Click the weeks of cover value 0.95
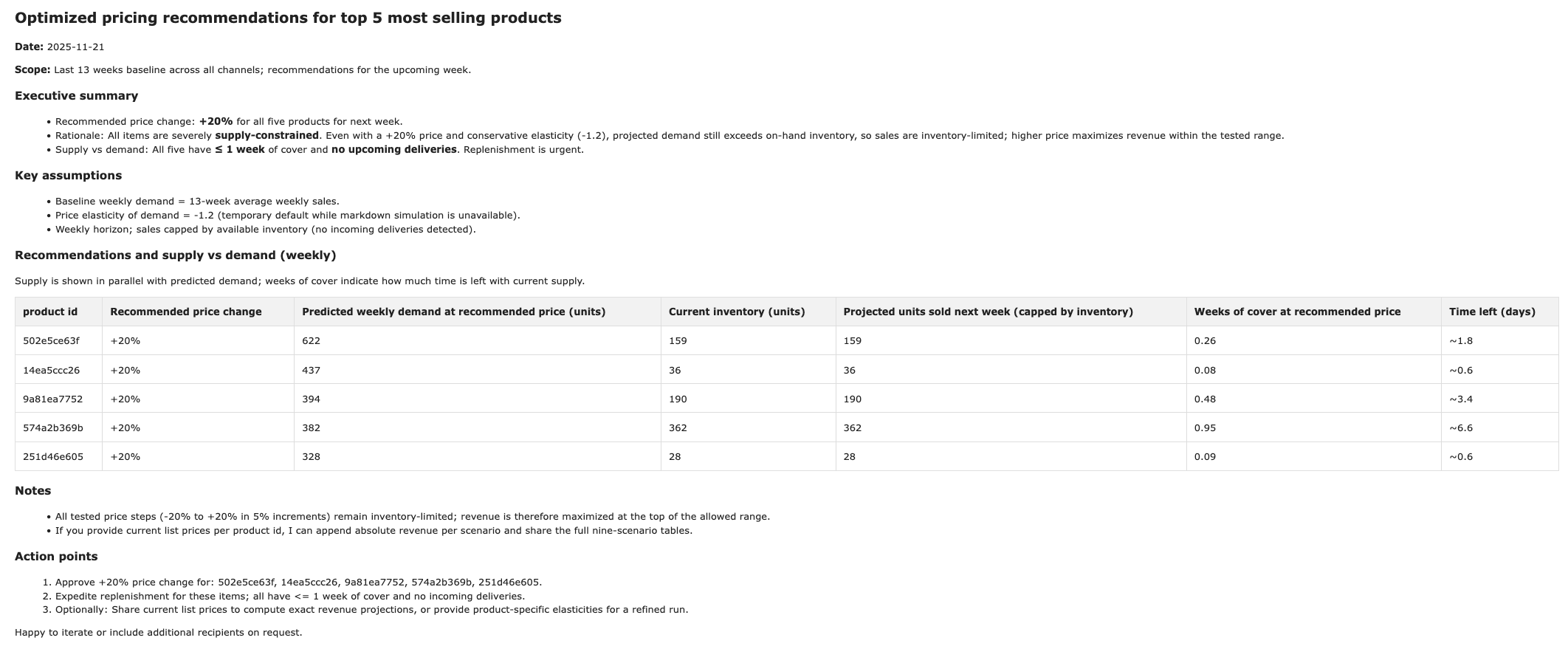Viewport: 1568px width, 646px height. (1205, 428)
